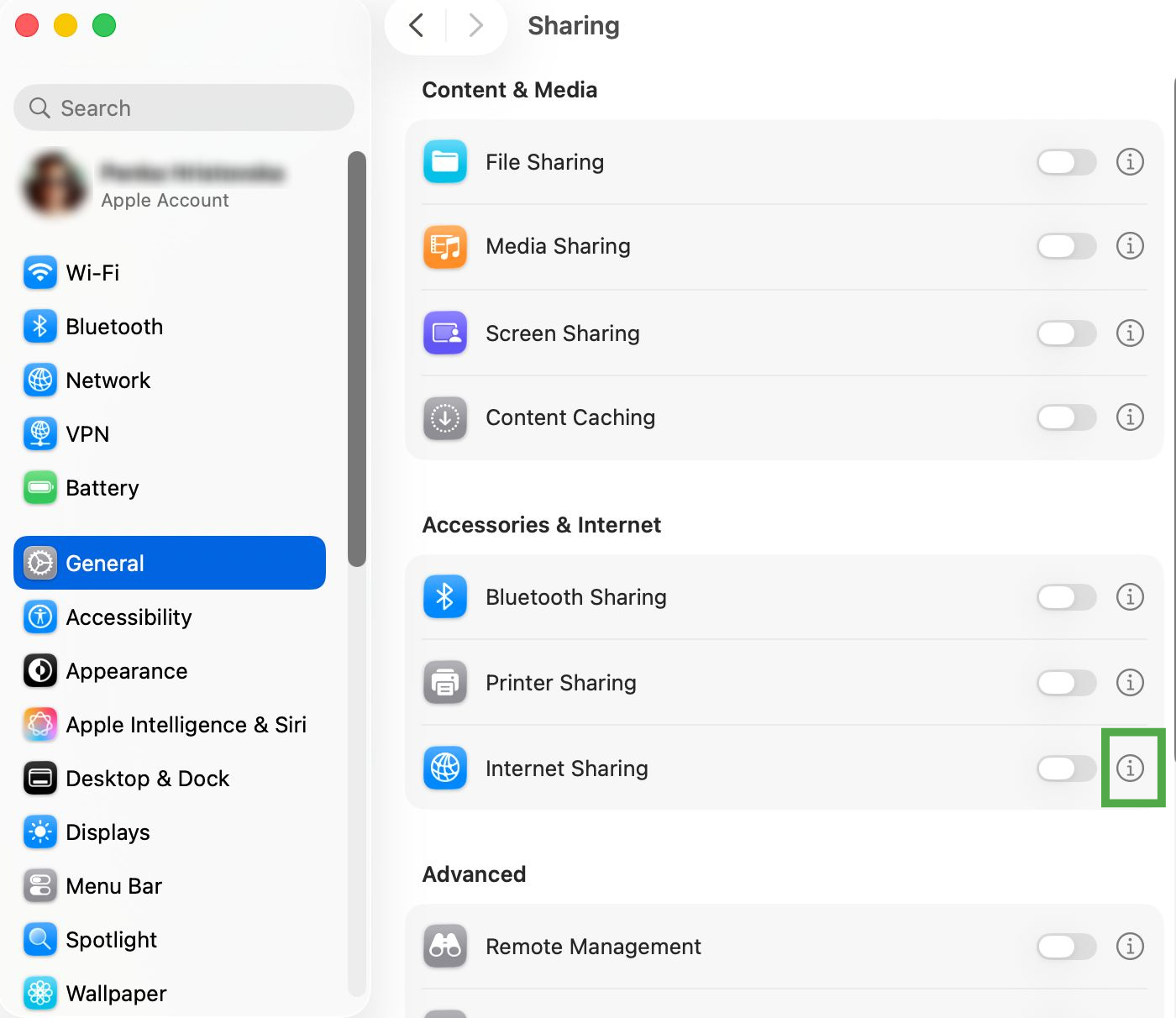Screen dimensions: 1176x1018
Task: Click the Internet Sharing label
Action: 567,769
